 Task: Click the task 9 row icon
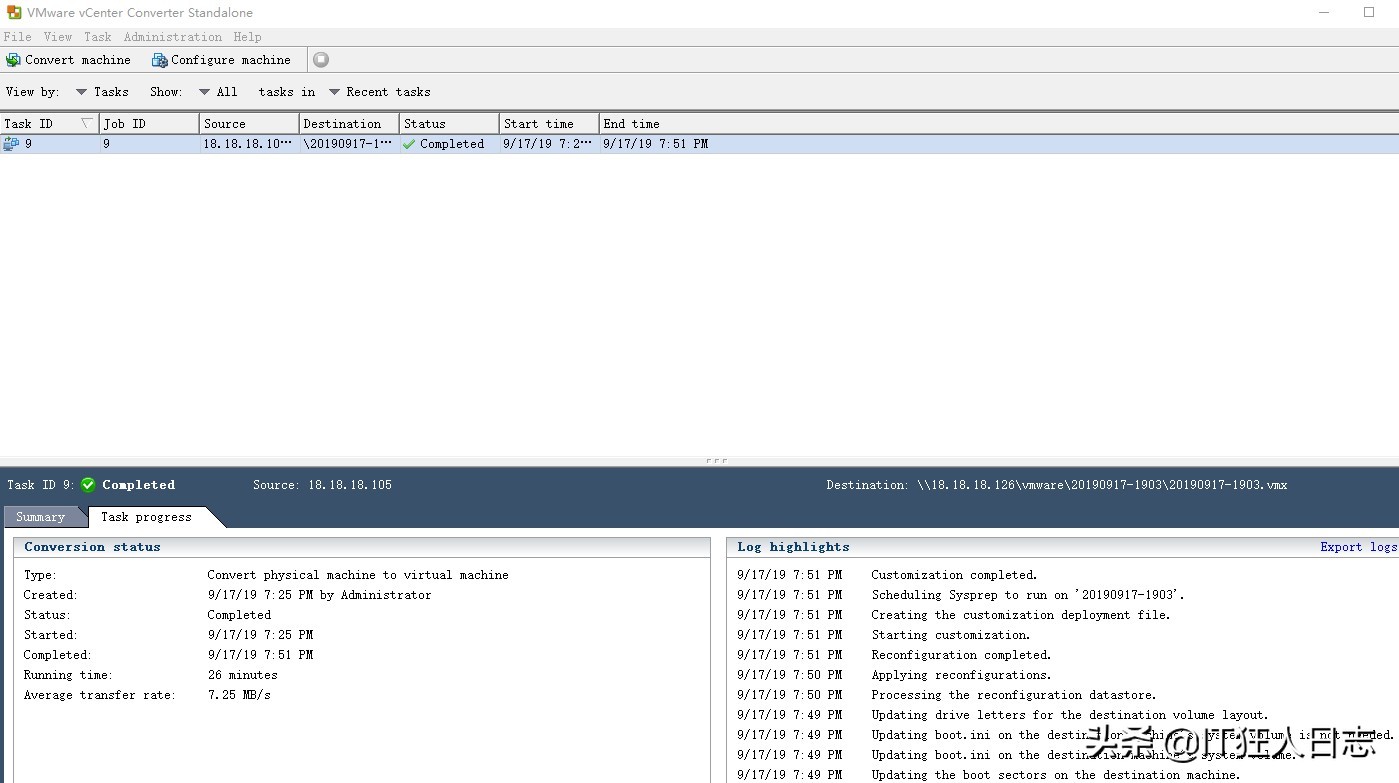tap(11, 144)
